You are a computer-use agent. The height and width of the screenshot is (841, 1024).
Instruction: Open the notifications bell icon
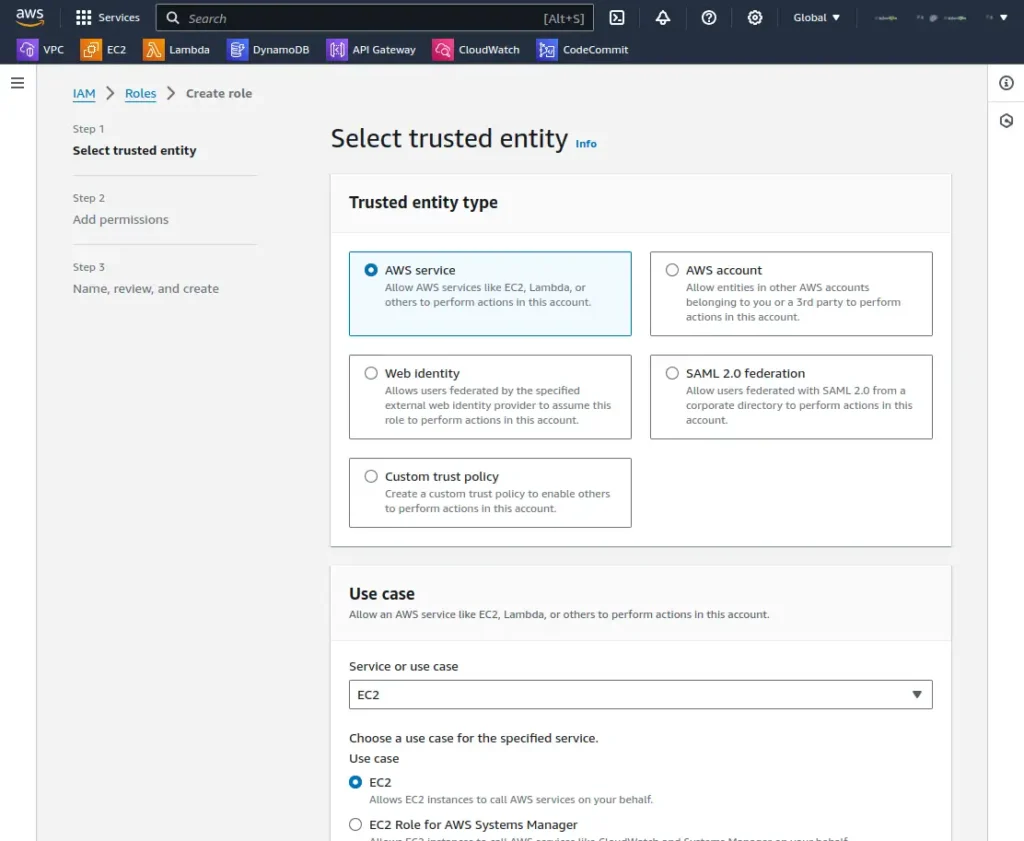[662, 18]
